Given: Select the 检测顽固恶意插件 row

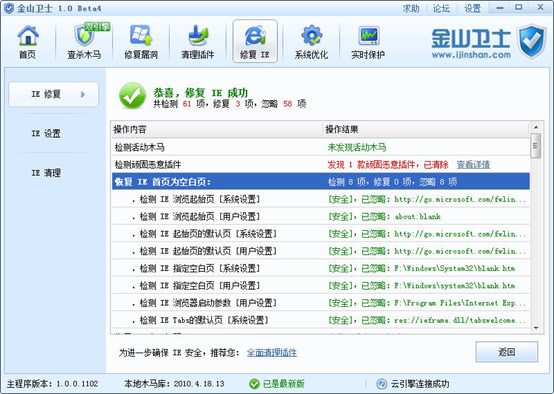Looking at the screenshot, I should [321, 164].
